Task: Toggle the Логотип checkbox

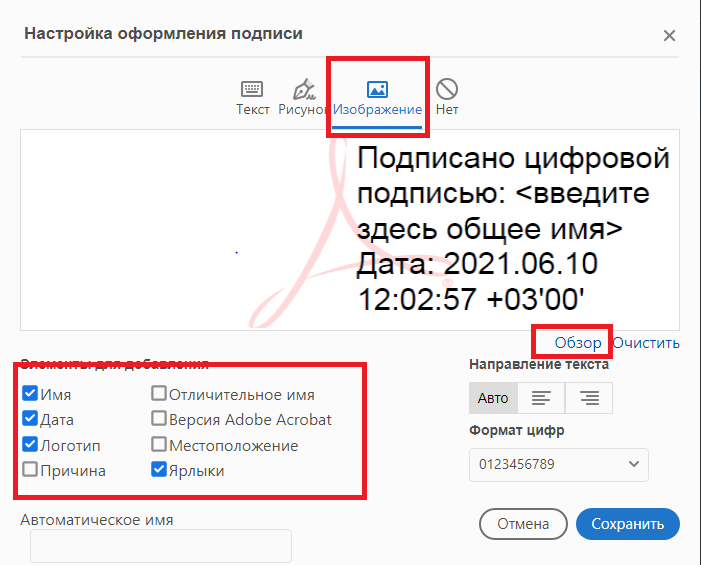Action: 30,446
